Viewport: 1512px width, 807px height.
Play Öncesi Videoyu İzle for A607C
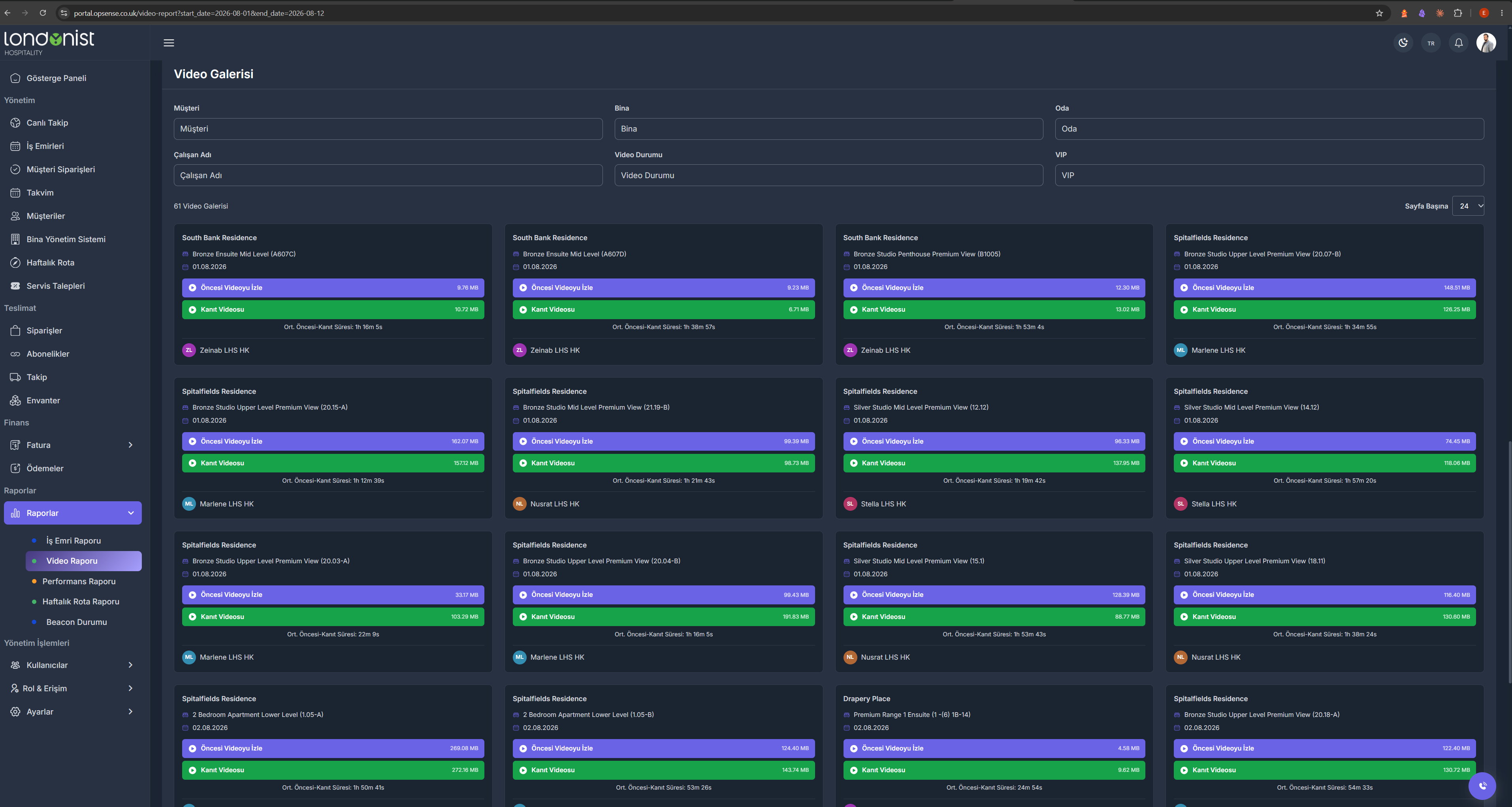click(333, 288)
